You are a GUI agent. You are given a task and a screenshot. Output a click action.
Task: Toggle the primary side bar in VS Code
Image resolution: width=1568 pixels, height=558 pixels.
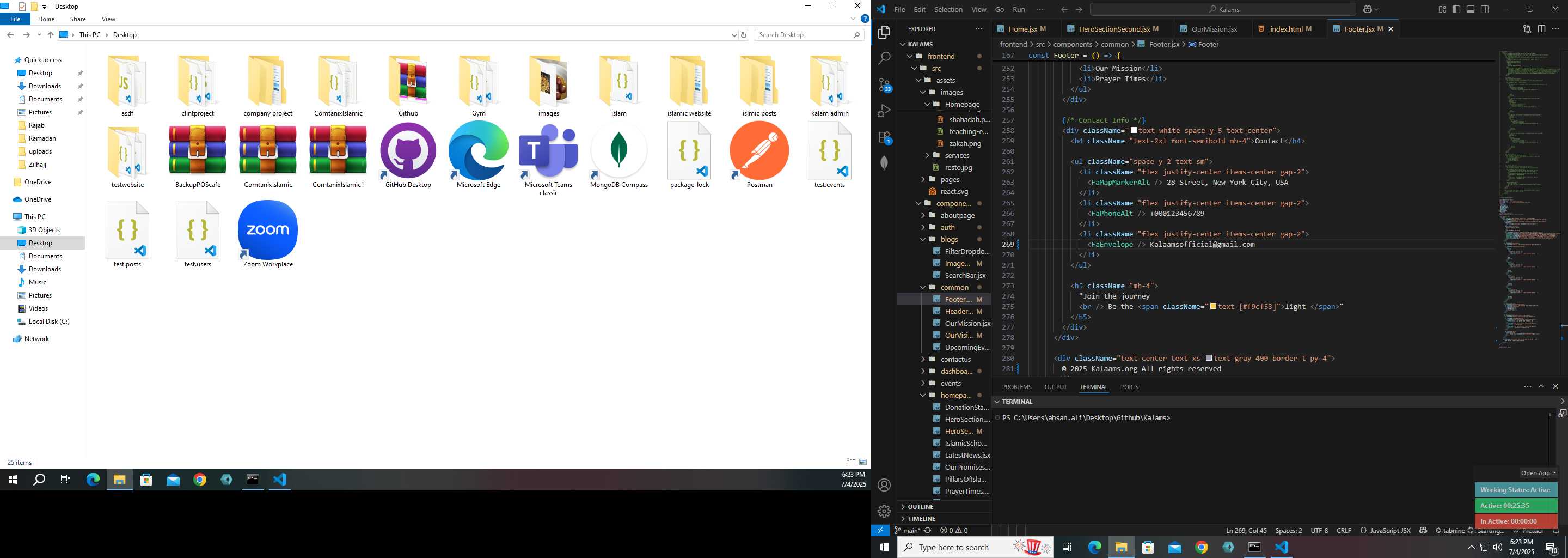coord(1456,9)
